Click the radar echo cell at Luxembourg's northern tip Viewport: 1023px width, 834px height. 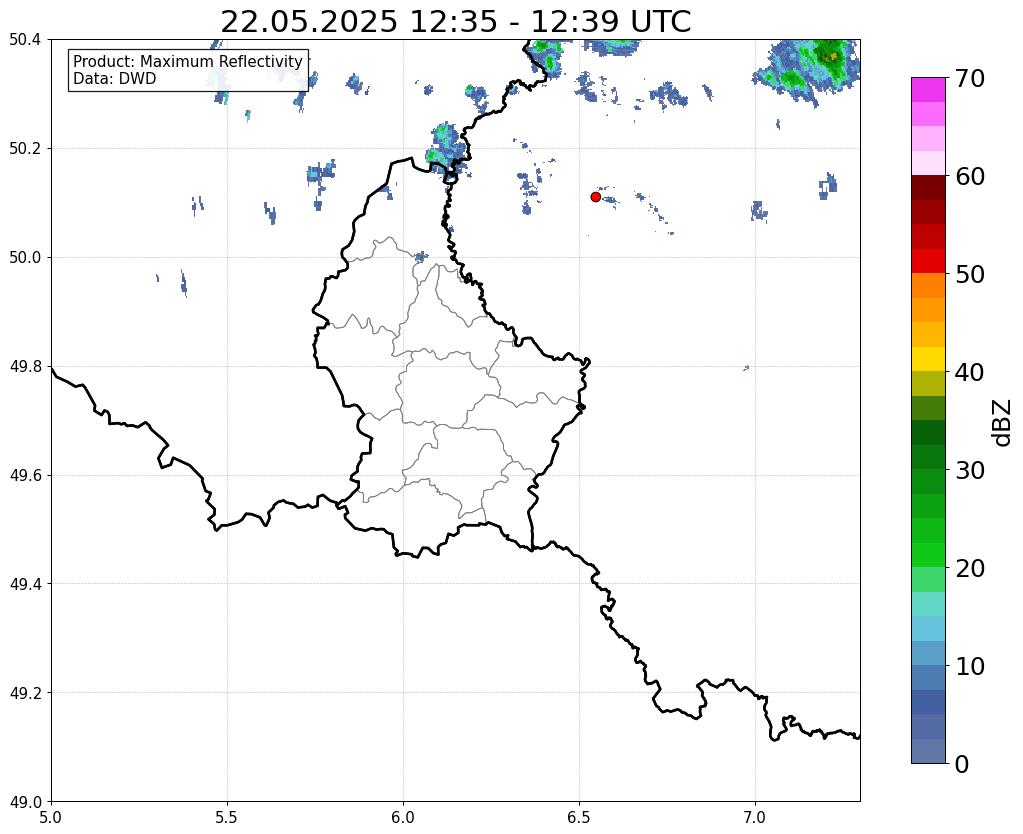[446, 151]
